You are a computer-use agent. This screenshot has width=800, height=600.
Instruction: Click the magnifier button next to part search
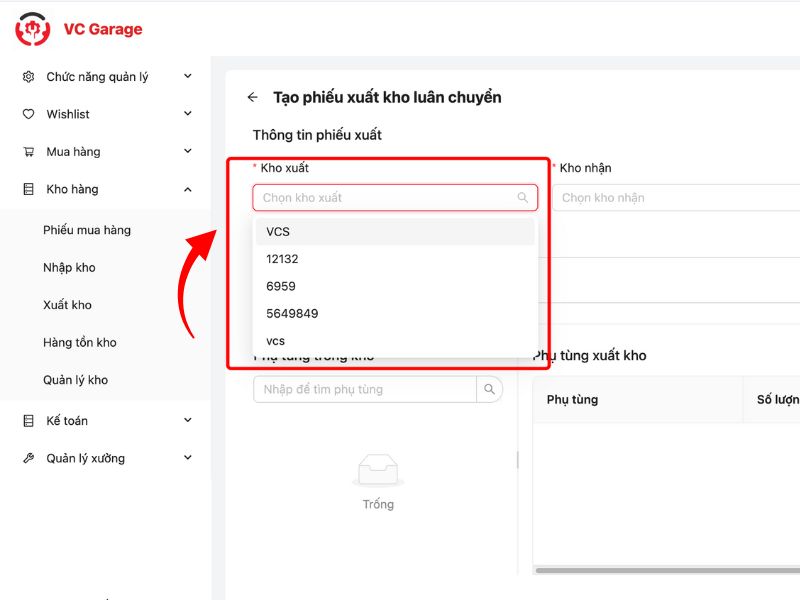[489, 389]
